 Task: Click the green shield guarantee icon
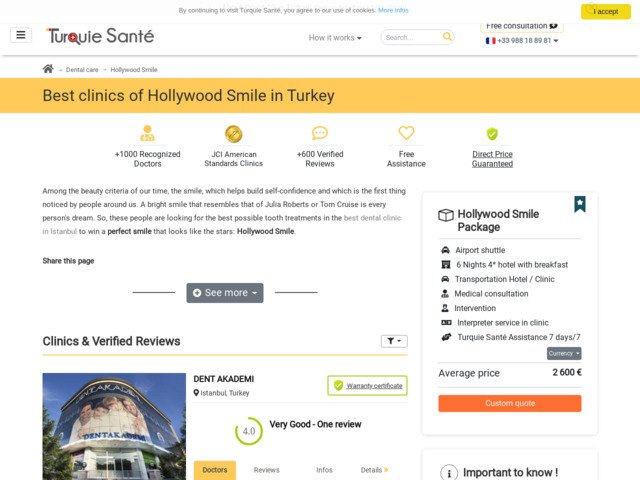(x=492, y=134)
